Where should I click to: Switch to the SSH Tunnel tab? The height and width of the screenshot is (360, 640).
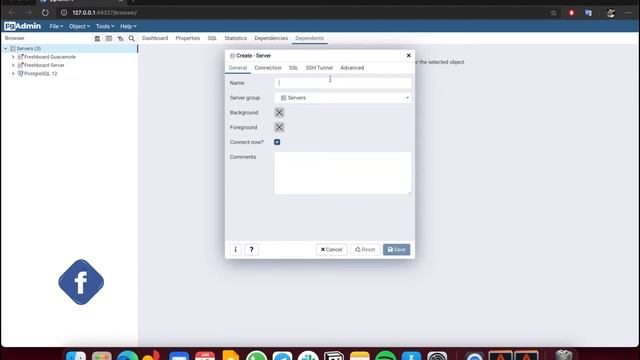coord(319,68)
